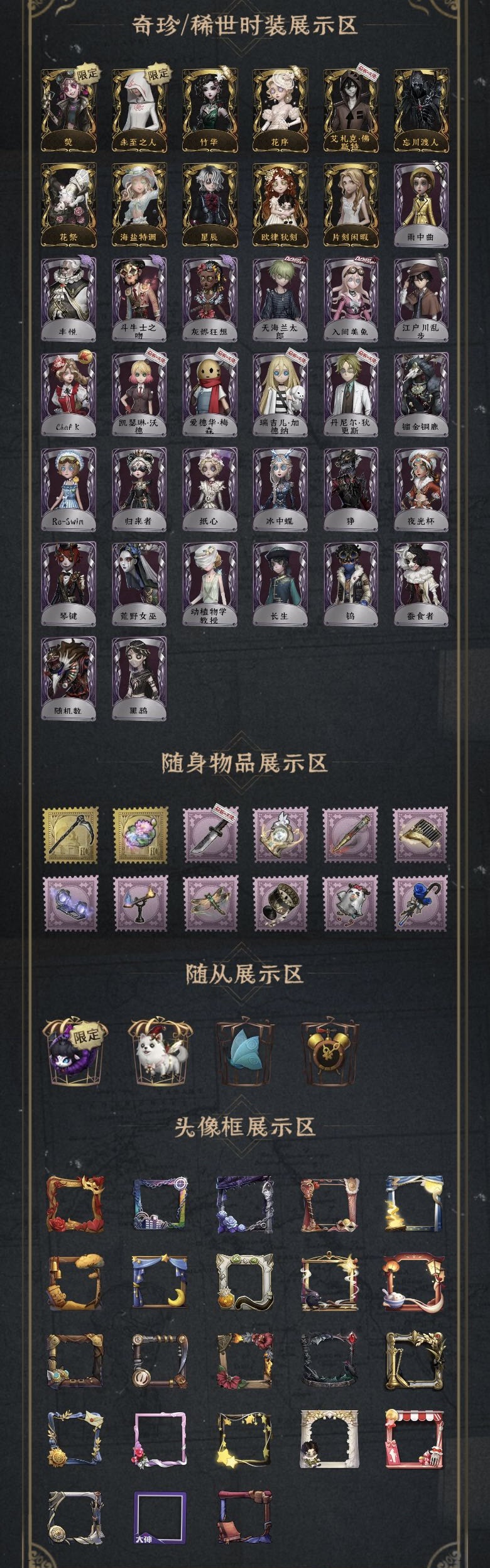490x1568 pixels.
Task: Open the 荒野女巫 costume card
Action: pos(139,584)
